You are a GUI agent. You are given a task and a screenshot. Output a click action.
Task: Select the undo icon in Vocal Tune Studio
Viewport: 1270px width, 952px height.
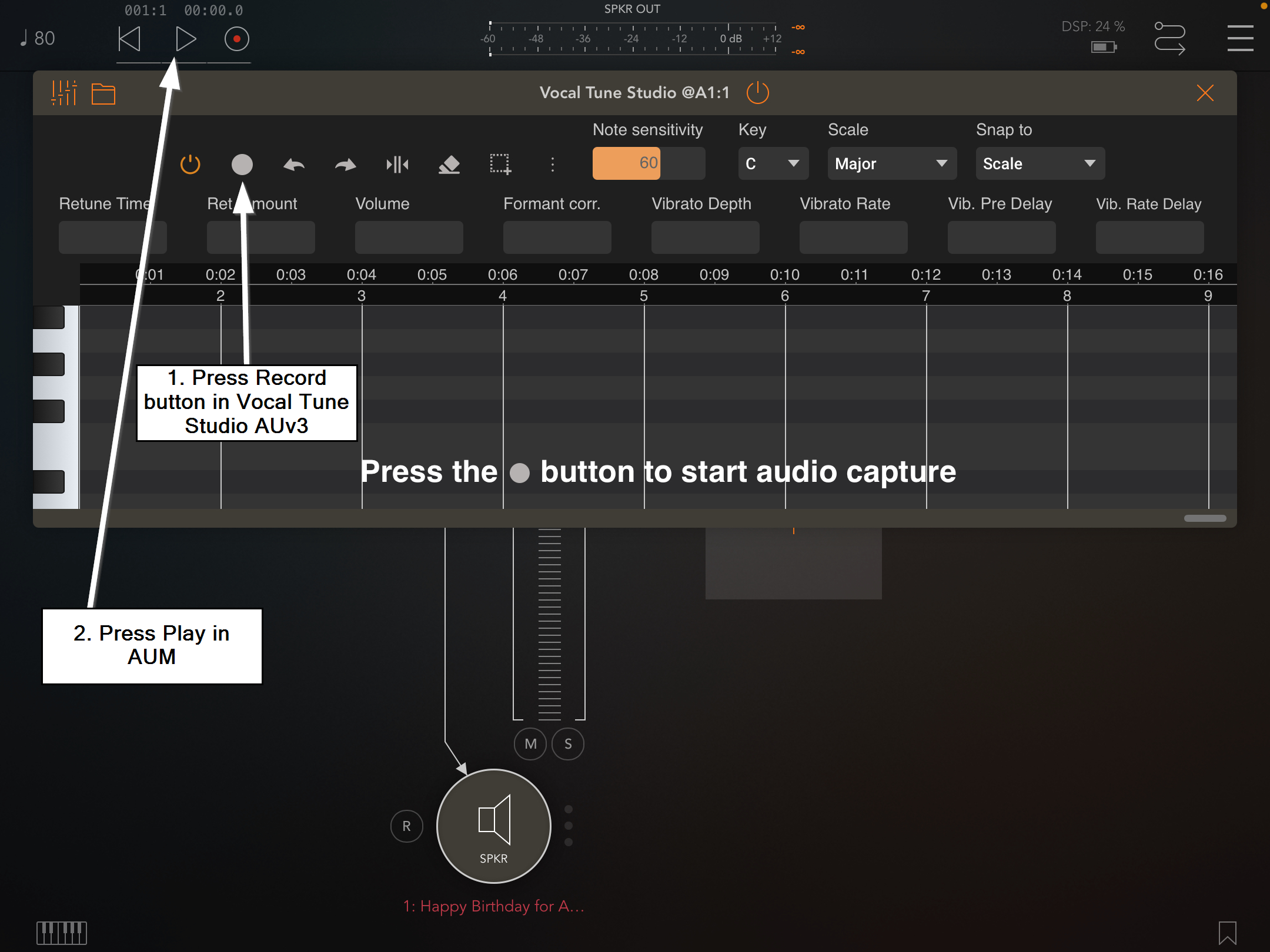click(x=294, y=165)
